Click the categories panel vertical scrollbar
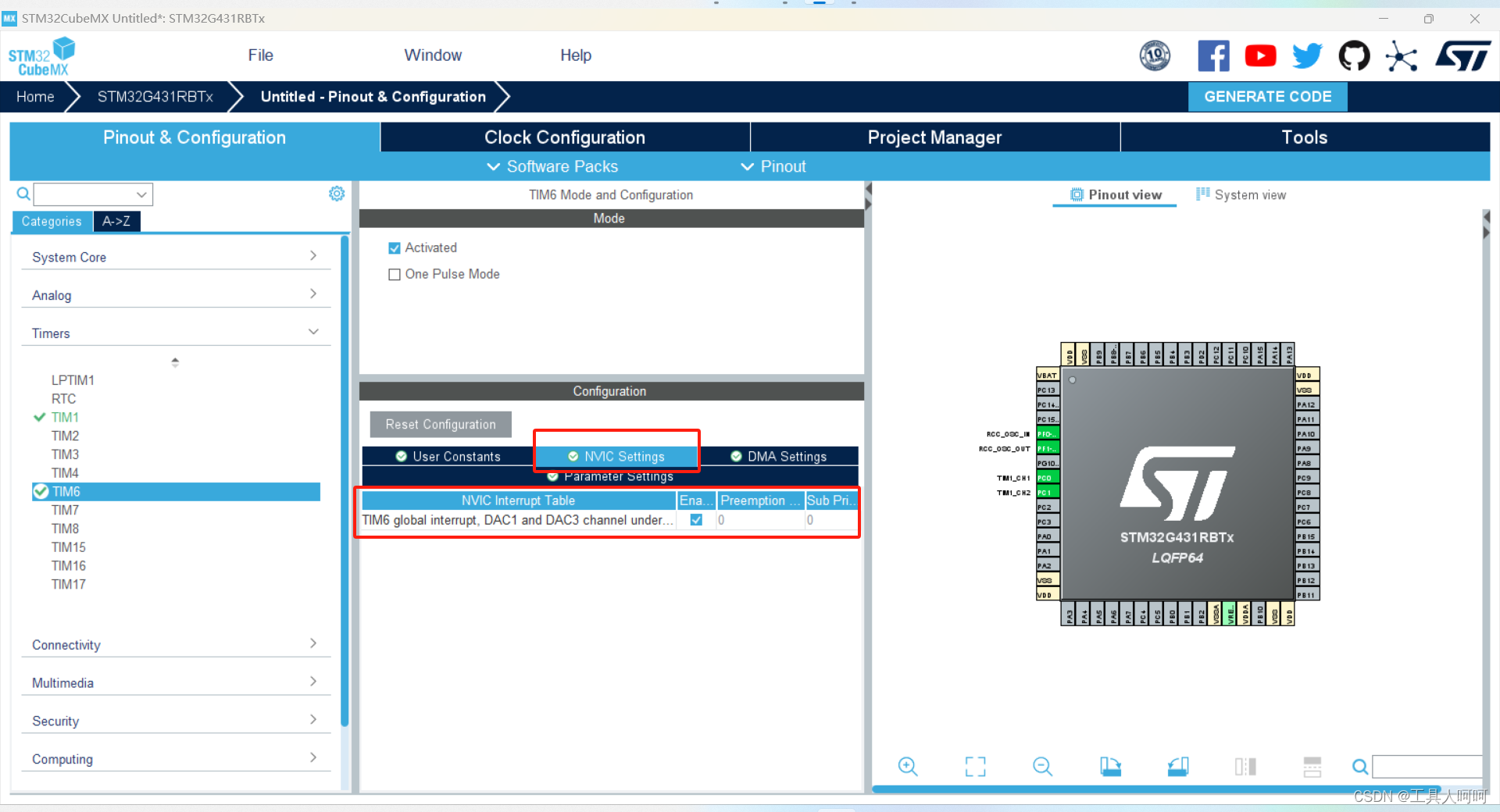 point(345,480)
